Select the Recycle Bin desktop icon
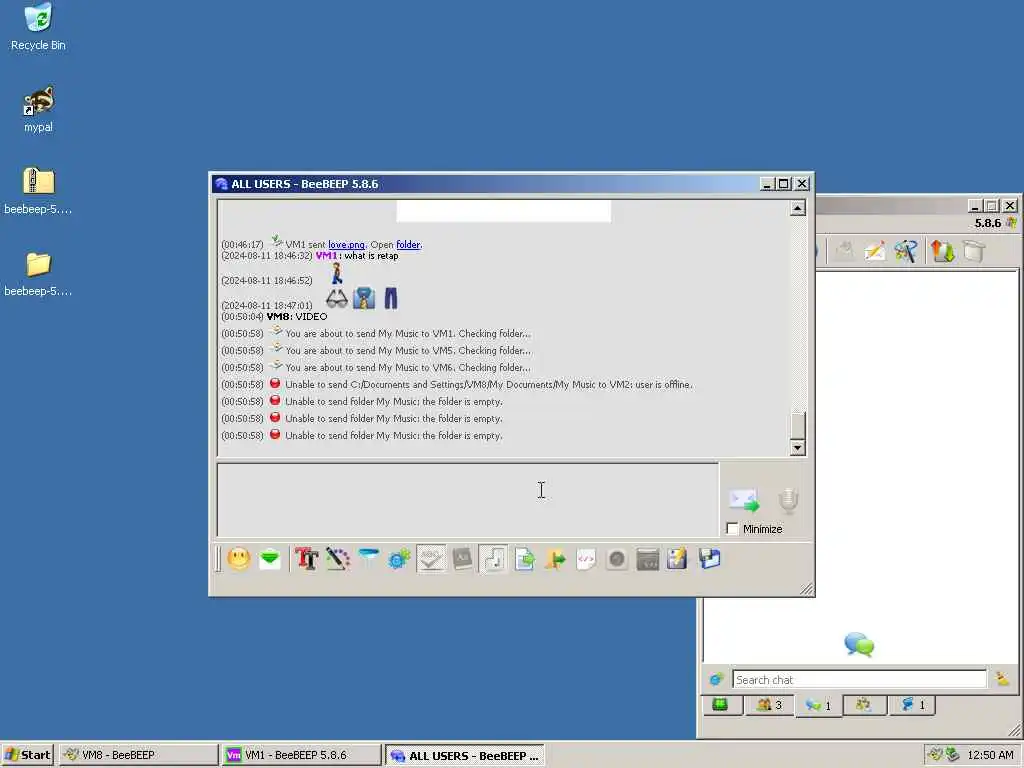The height and width of the screenshot is (768, 1024). coord(38,27)
